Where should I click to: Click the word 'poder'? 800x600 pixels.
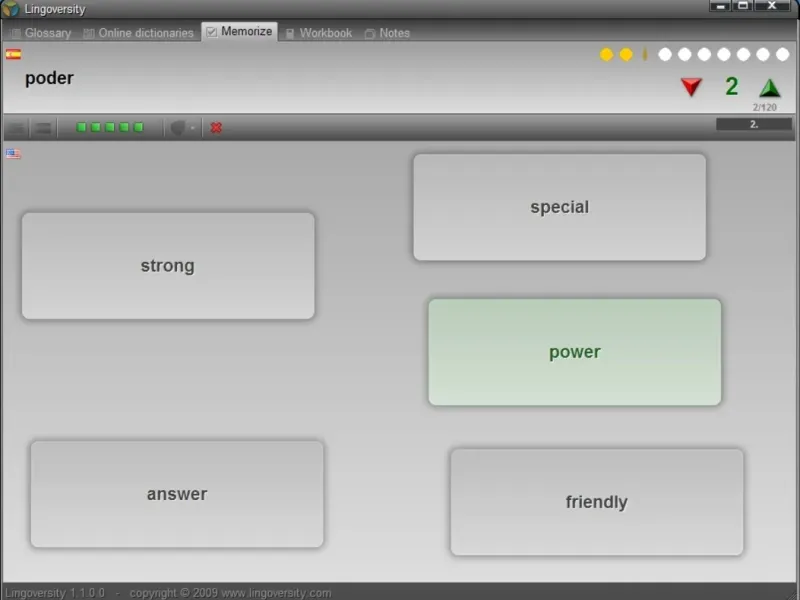click(49, 78)
